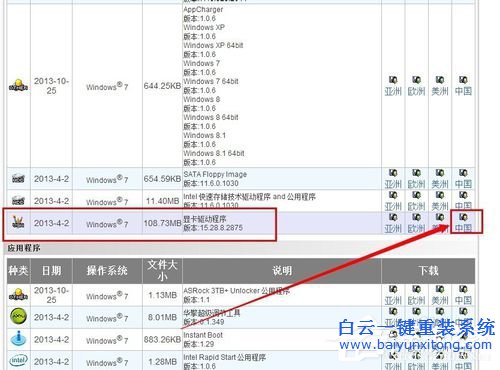Download SATA Floppy Image from 中国
This screenshot has height=370, width=500.
click(463, 179)
